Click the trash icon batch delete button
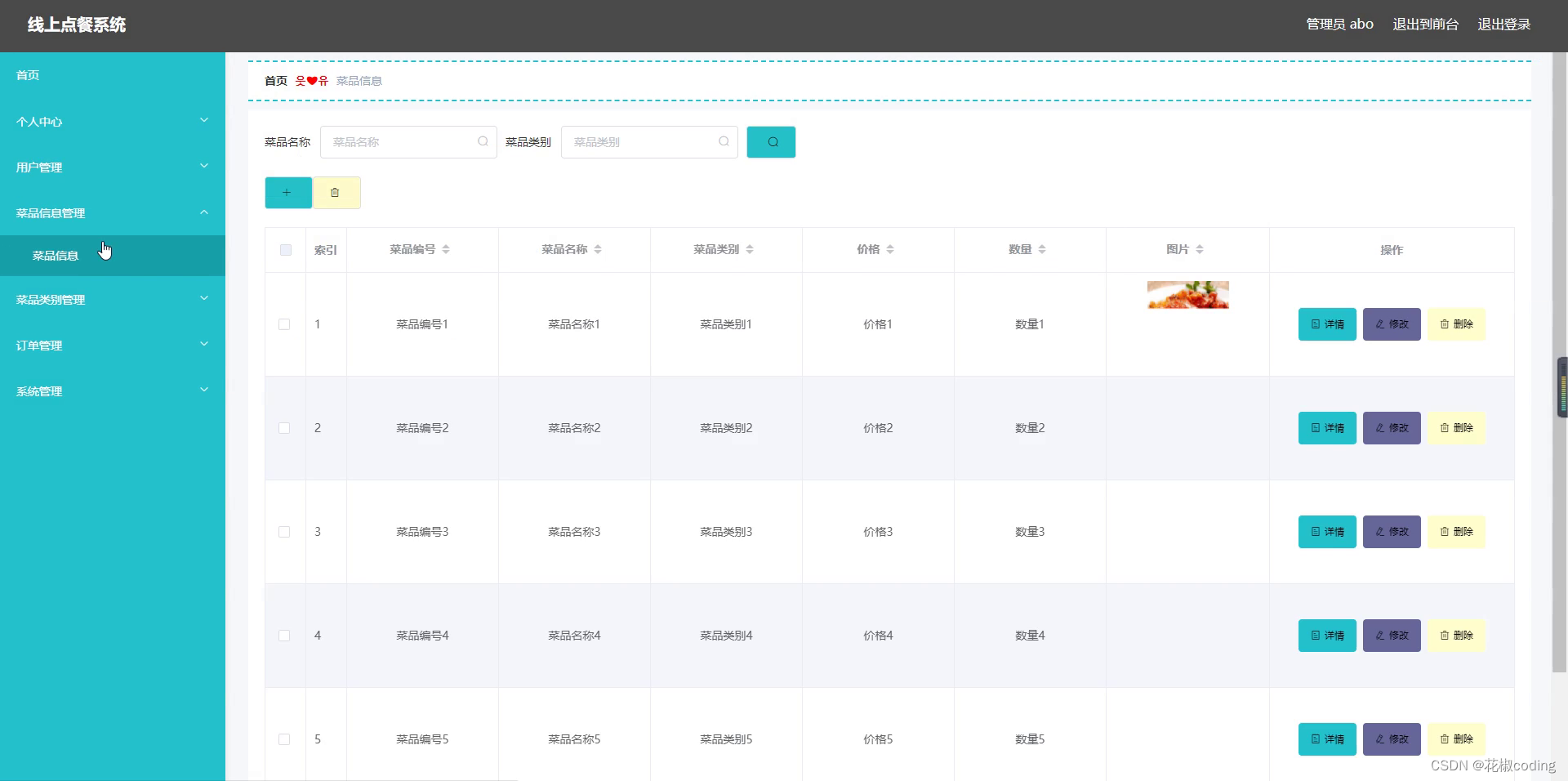 pos(336,193)
